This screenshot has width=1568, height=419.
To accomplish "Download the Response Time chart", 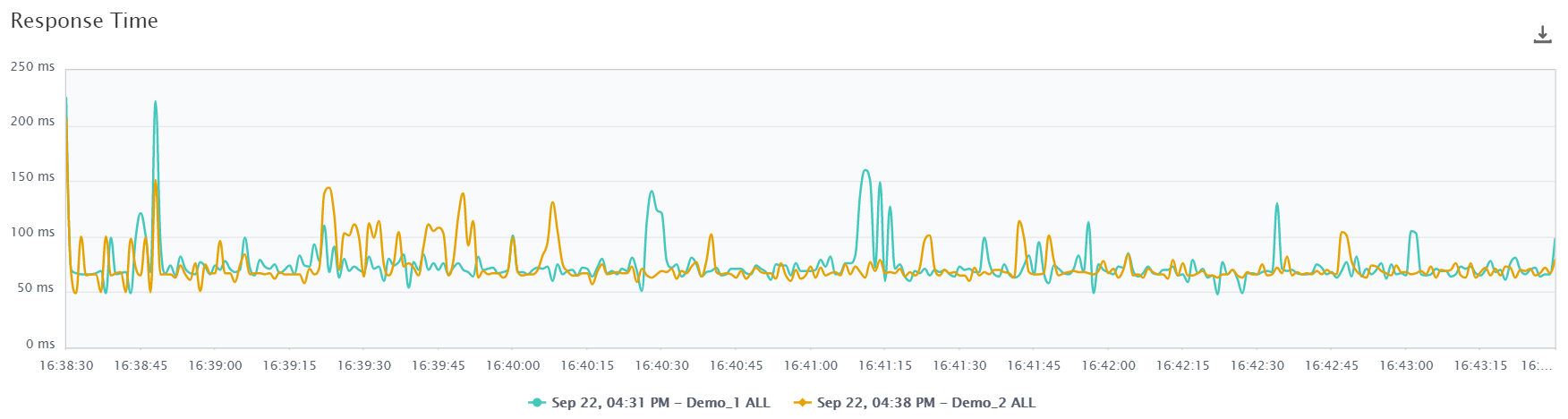I will tap(1542, 35).
